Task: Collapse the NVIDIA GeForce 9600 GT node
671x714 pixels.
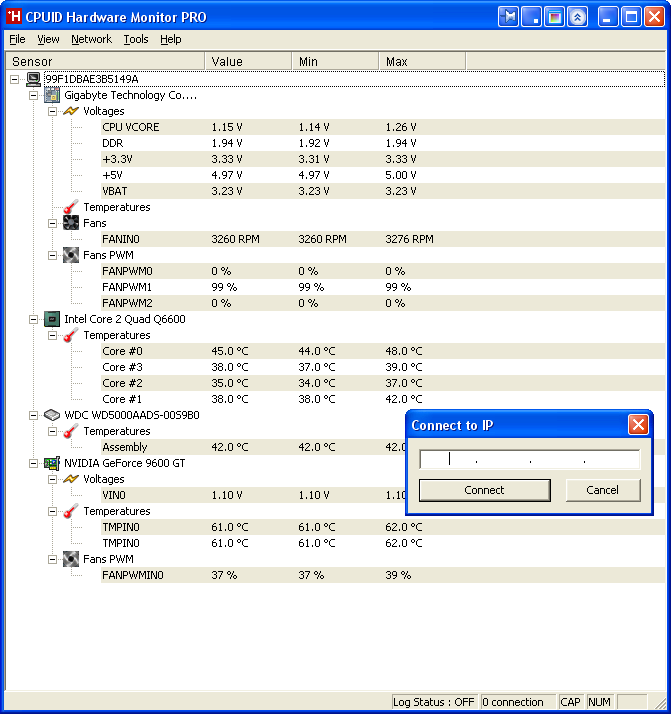Action: pos(33,464)
